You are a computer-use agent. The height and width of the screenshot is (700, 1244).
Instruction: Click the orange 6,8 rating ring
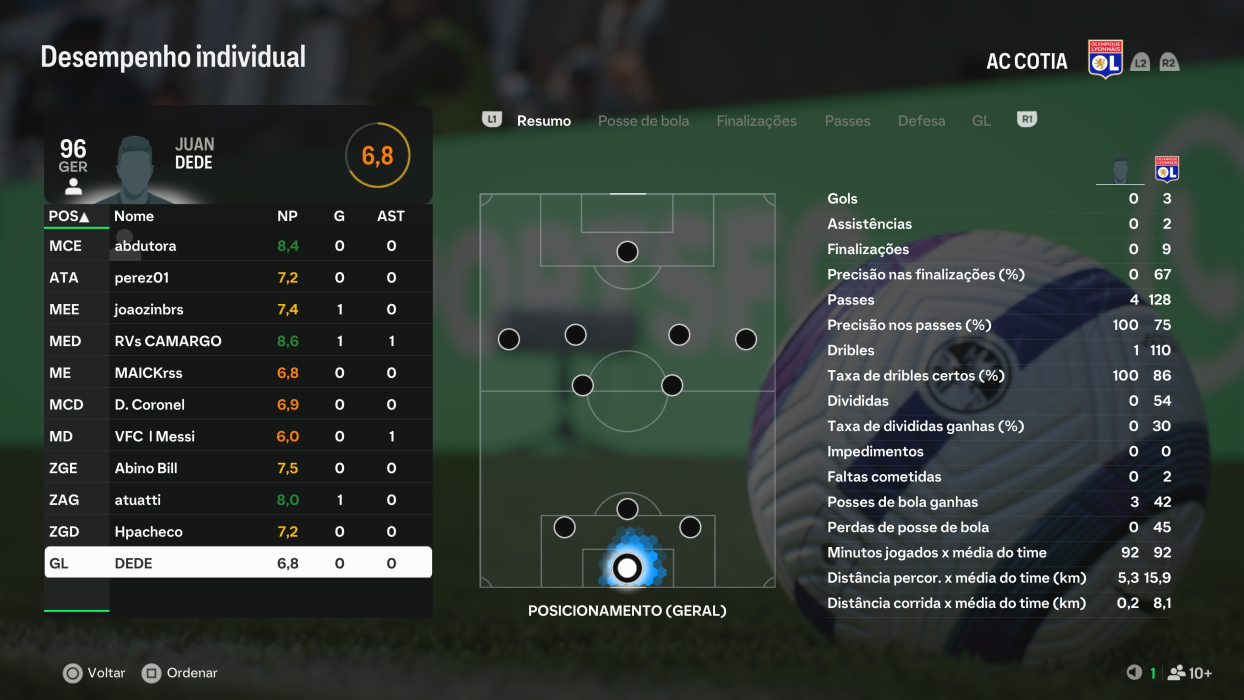click(x=378, y=155)
